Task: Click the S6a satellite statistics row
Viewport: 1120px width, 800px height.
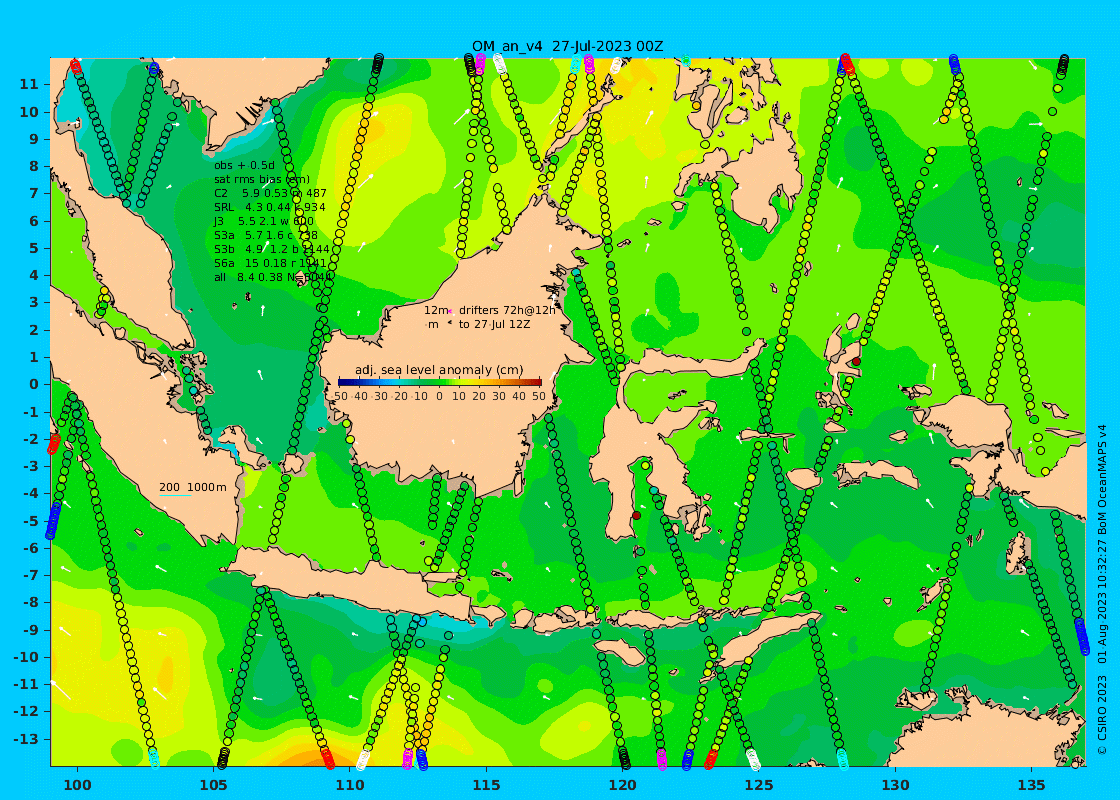Action: 270,263
